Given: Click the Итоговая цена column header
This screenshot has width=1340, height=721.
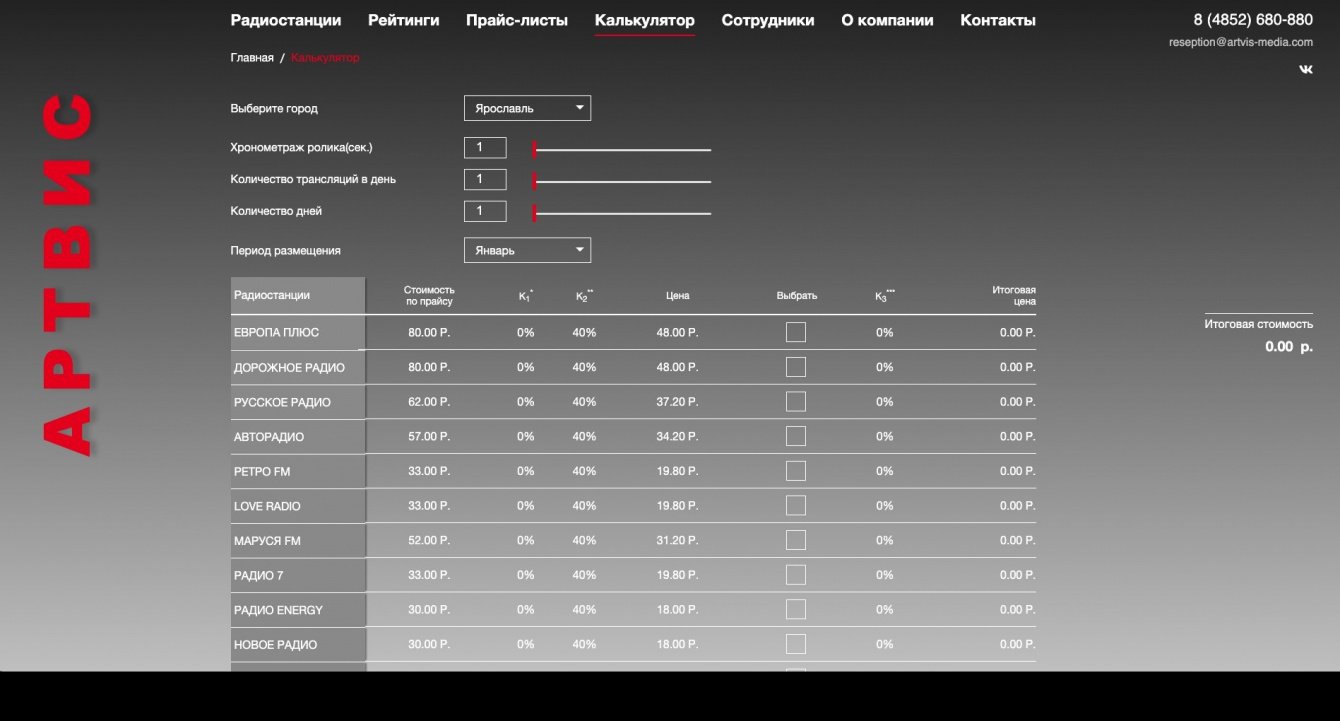Looking at the screenshot, I should [1014, 295].
